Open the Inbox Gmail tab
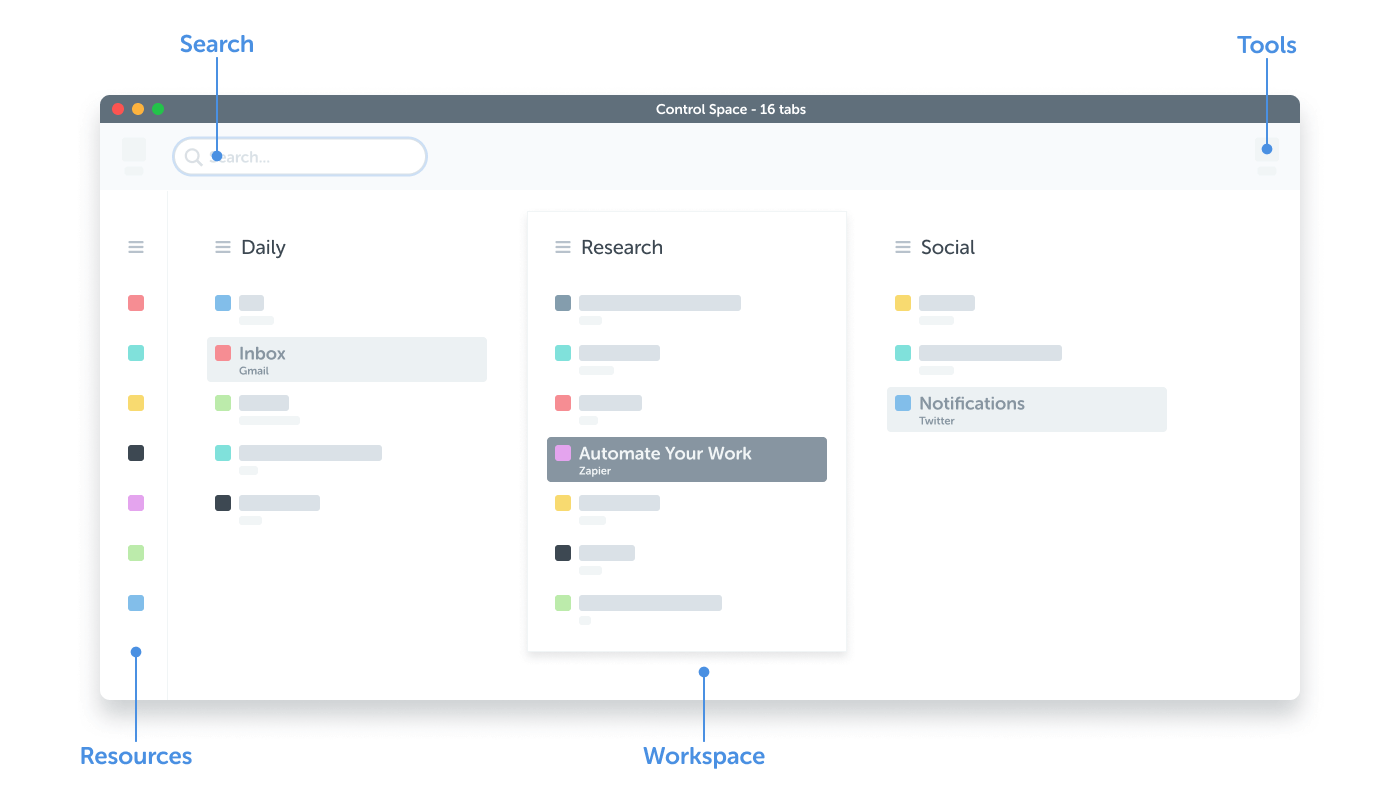The image size is (1400, 800). coord(346,360)
